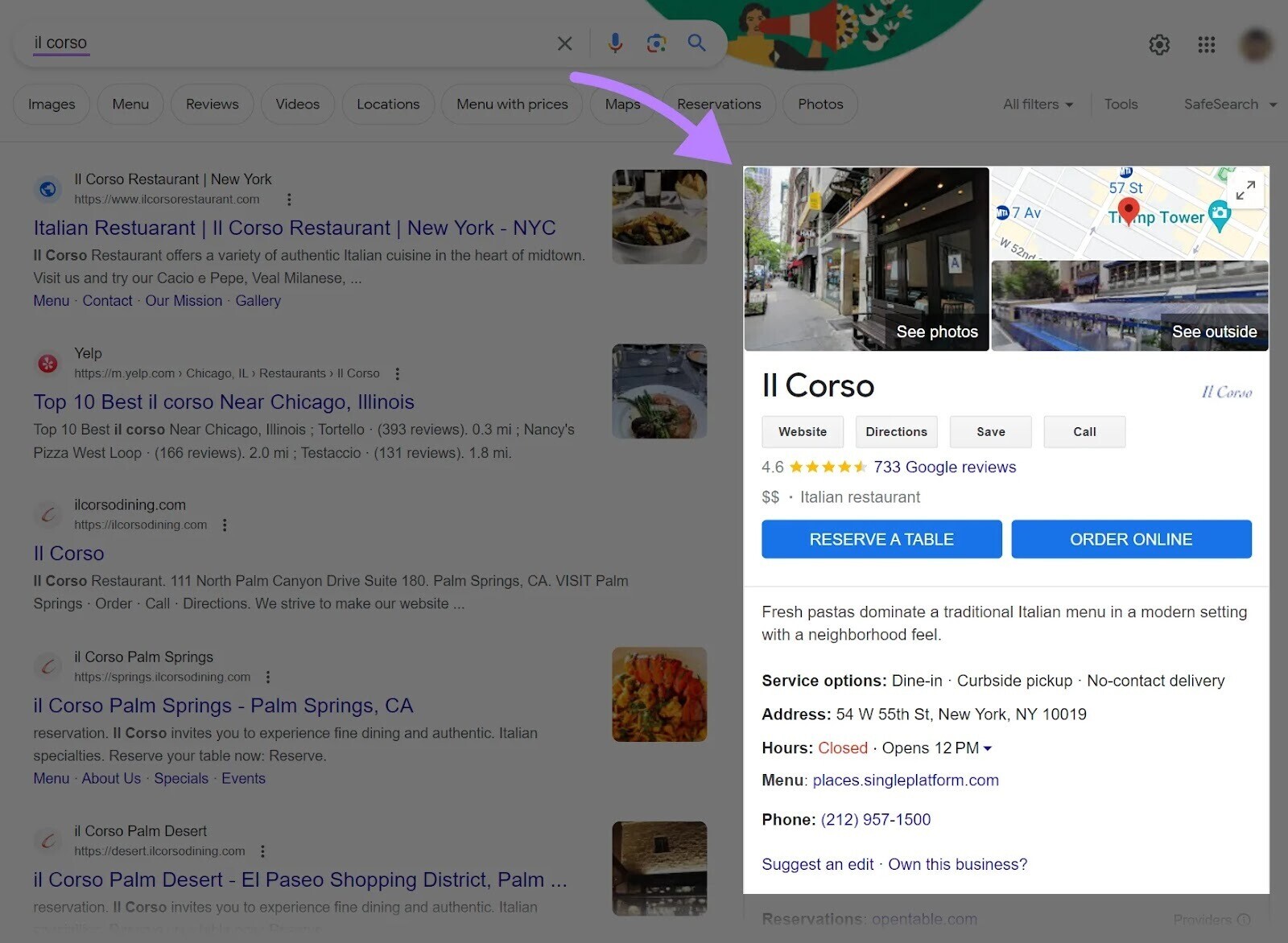Open more options for desert.ilcorsodining.com result
The image size is (1288, 943).
[262, 851]
